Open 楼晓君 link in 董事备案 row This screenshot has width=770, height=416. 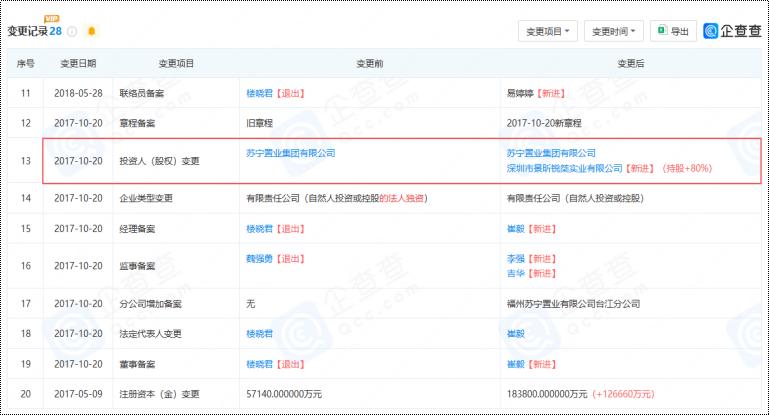tap(259, 364)
